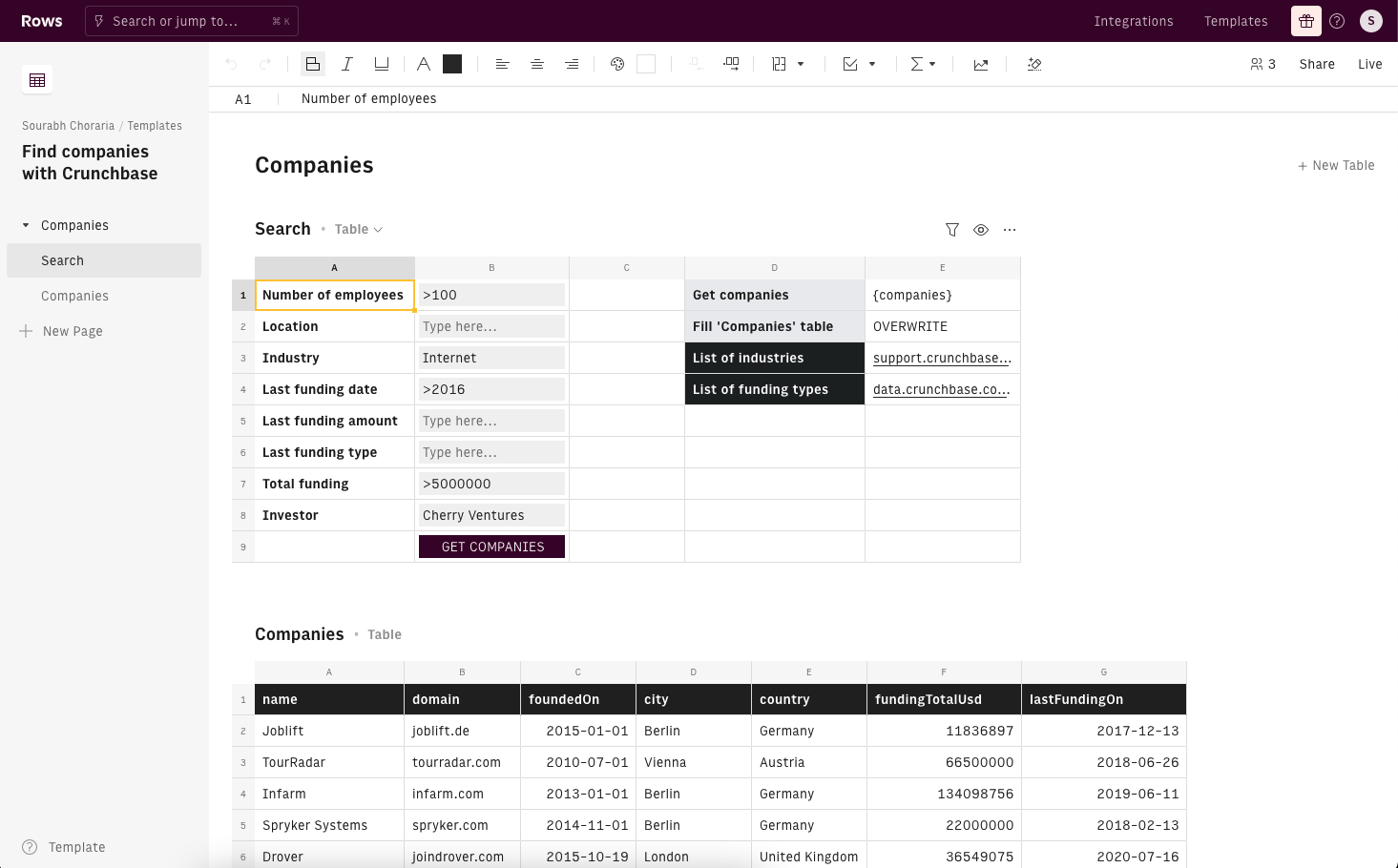
Task: Click the New Table button
Action: pyautogui.click(x=1336, y=165)
